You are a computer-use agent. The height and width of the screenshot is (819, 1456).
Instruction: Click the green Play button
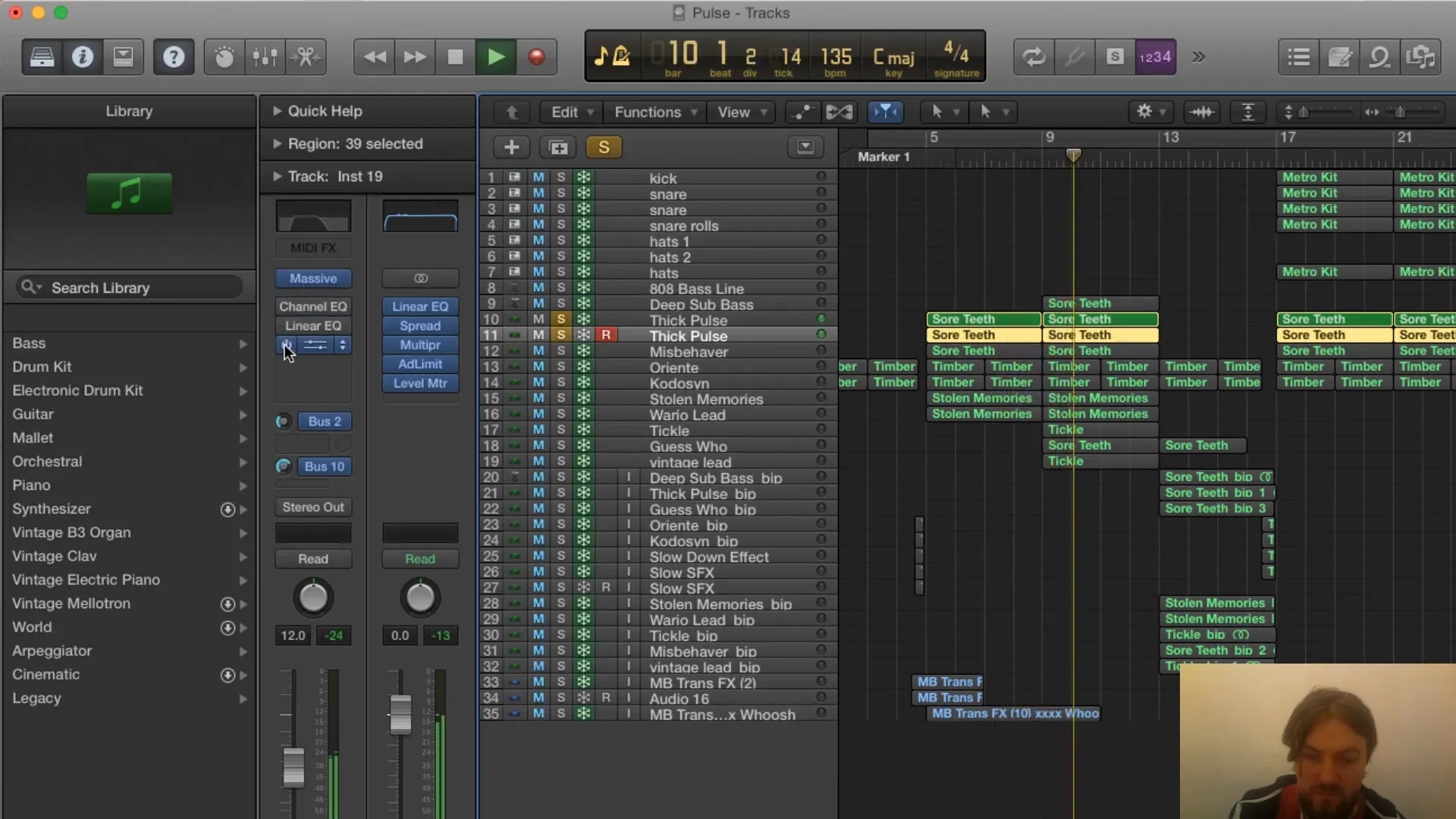496,57
